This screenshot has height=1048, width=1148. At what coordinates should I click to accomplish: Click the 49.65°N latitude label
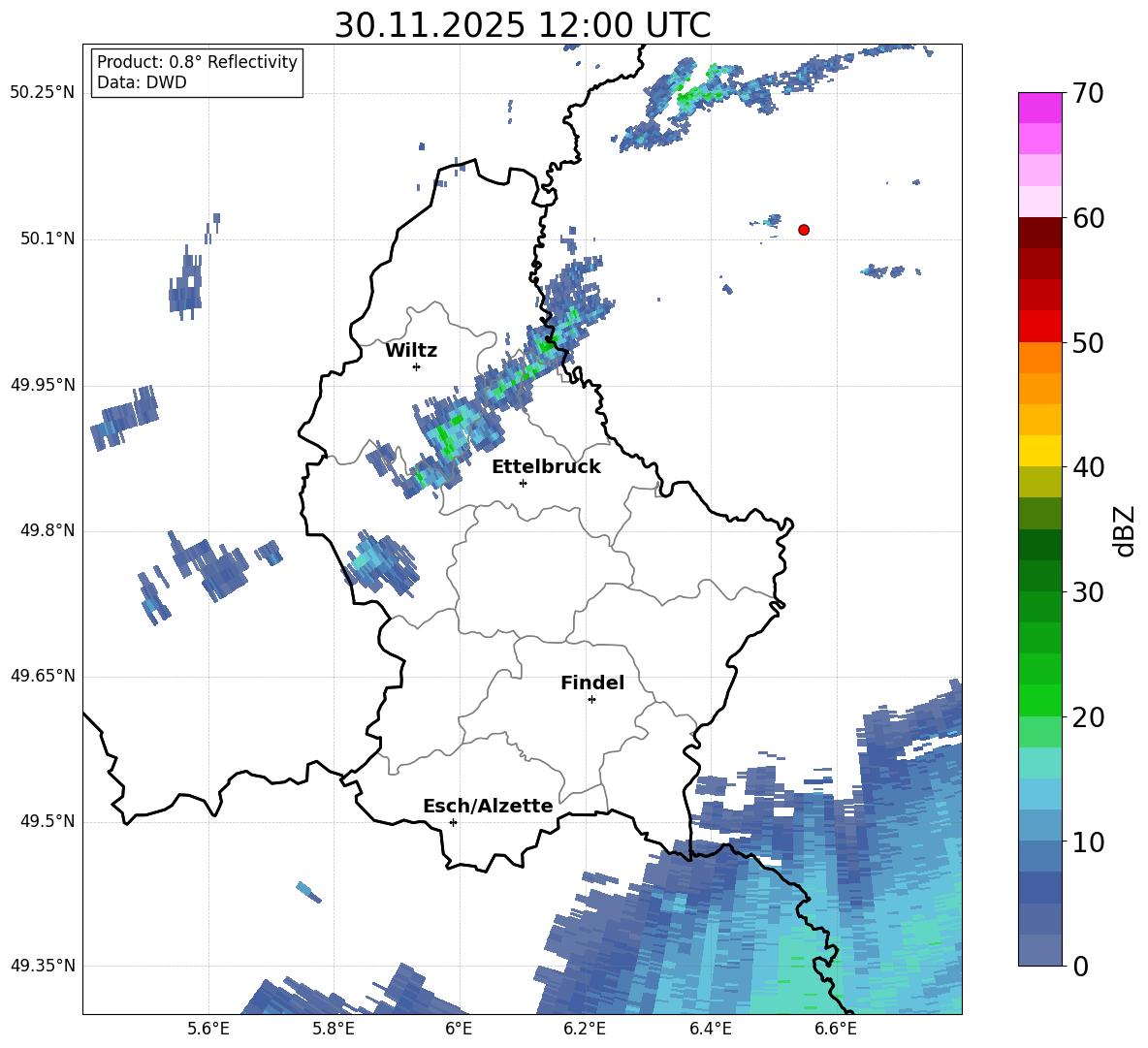tap(43, 676)
